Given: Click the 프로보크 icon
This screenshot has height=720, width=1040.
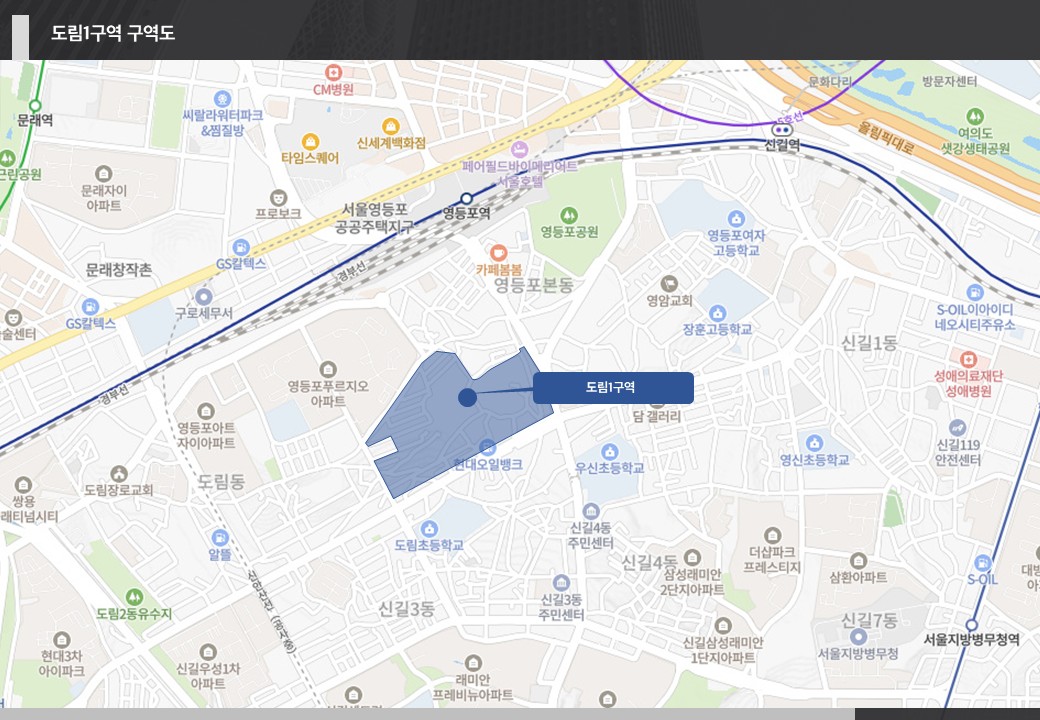Looking at the screenshot, I should click(x=279, y=198).
